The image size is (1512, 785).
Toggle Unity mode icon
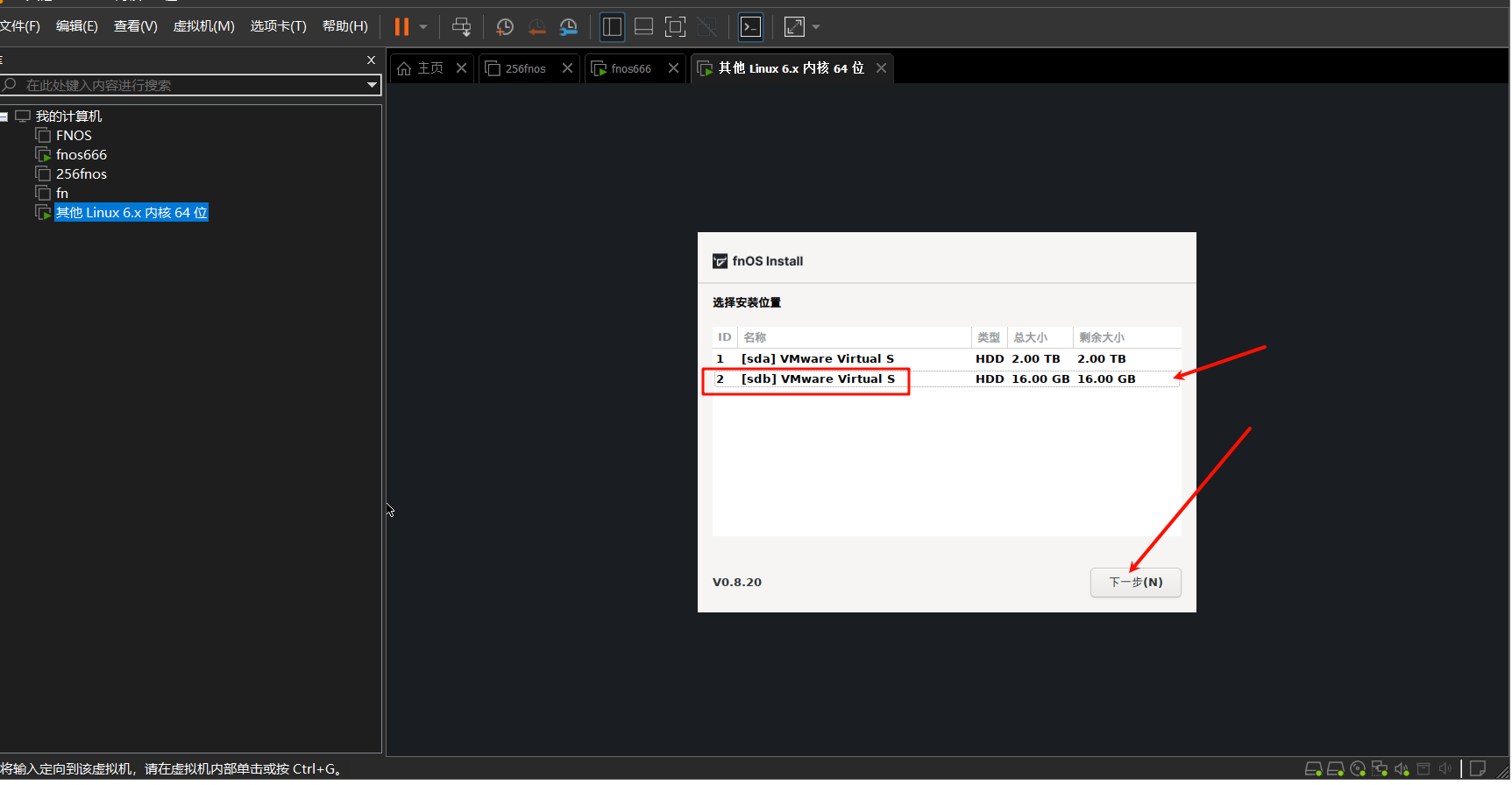tap(706, 27)
